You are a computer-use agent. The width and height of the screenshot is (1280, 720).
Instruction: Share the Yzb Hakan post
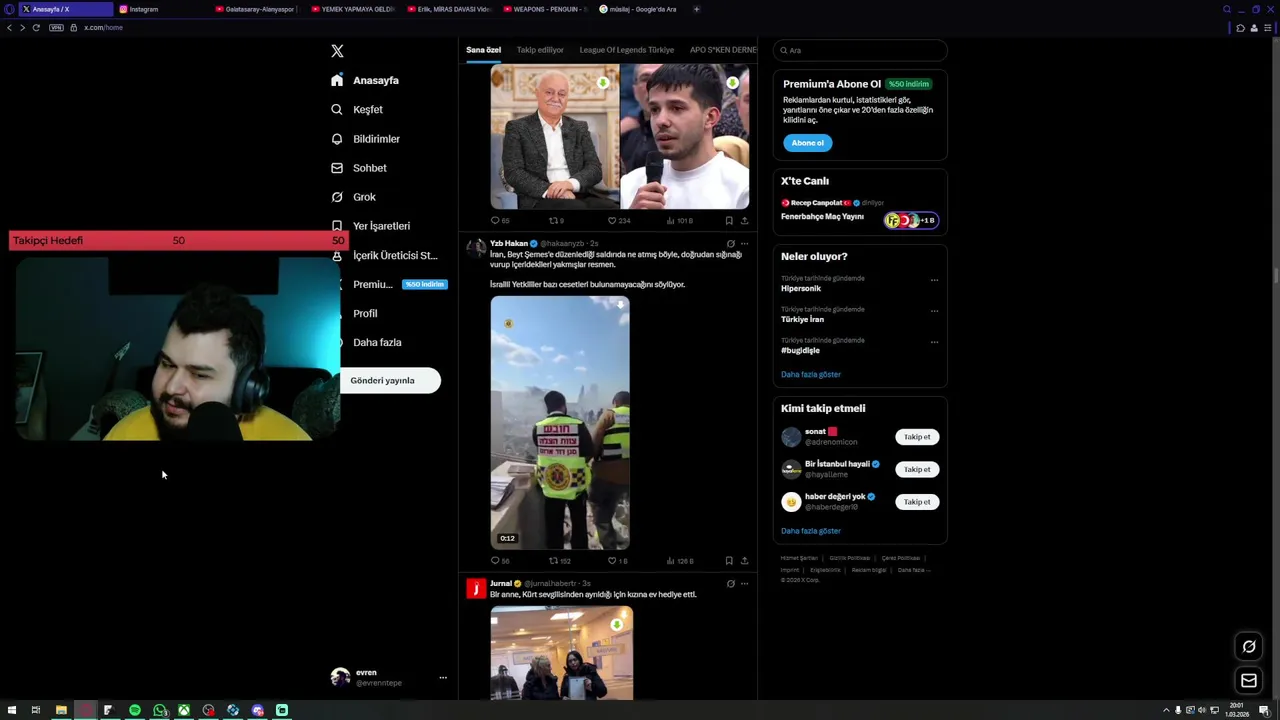coord(744,561)
